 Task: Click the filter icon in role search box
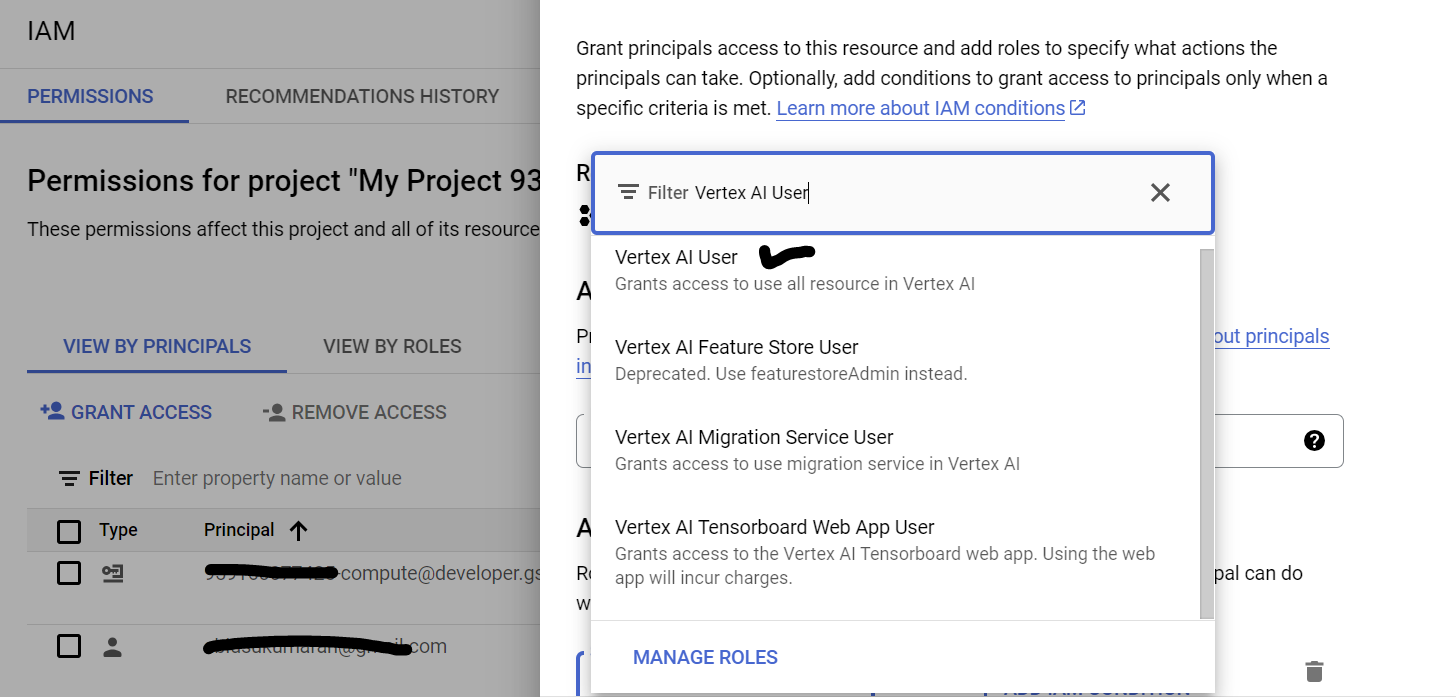[x=628, y=193]
